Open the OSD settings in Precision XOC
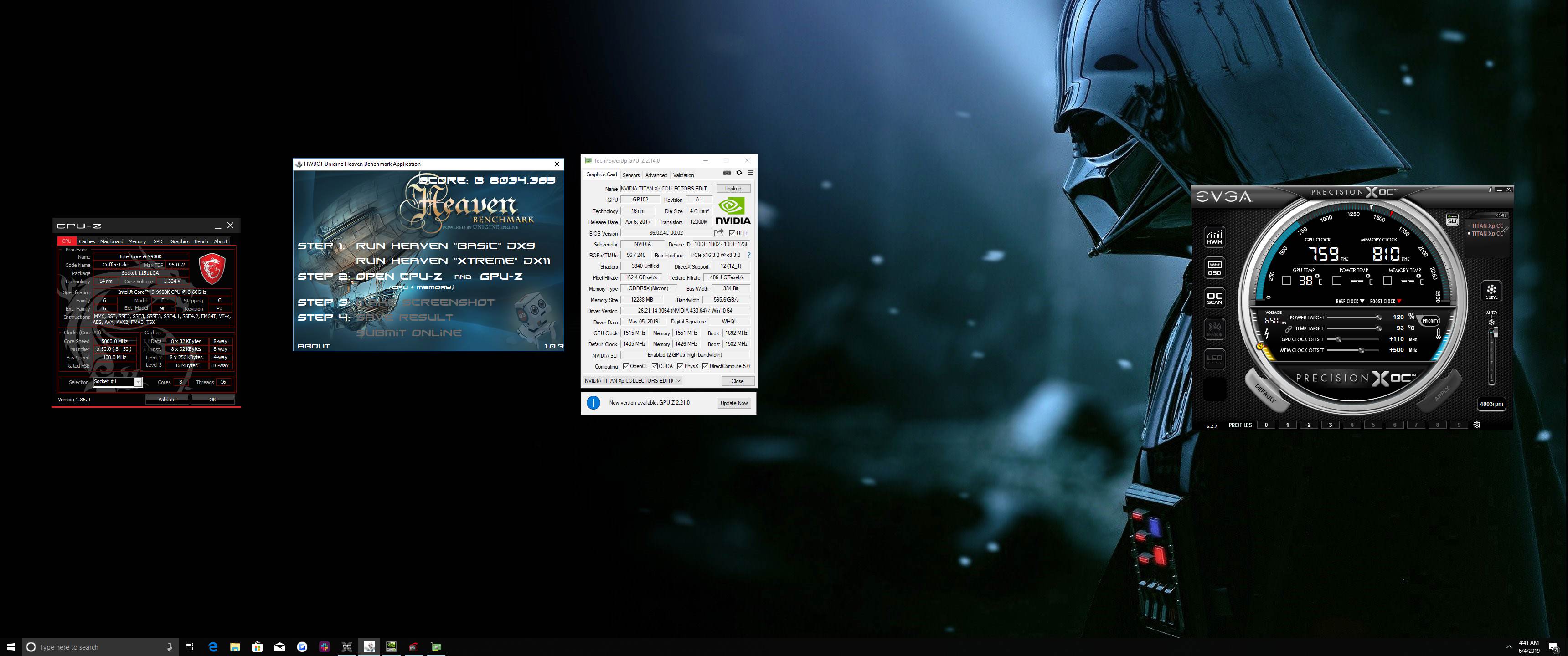This screenshot has height=656, width=1568. tap(1214, 267)
